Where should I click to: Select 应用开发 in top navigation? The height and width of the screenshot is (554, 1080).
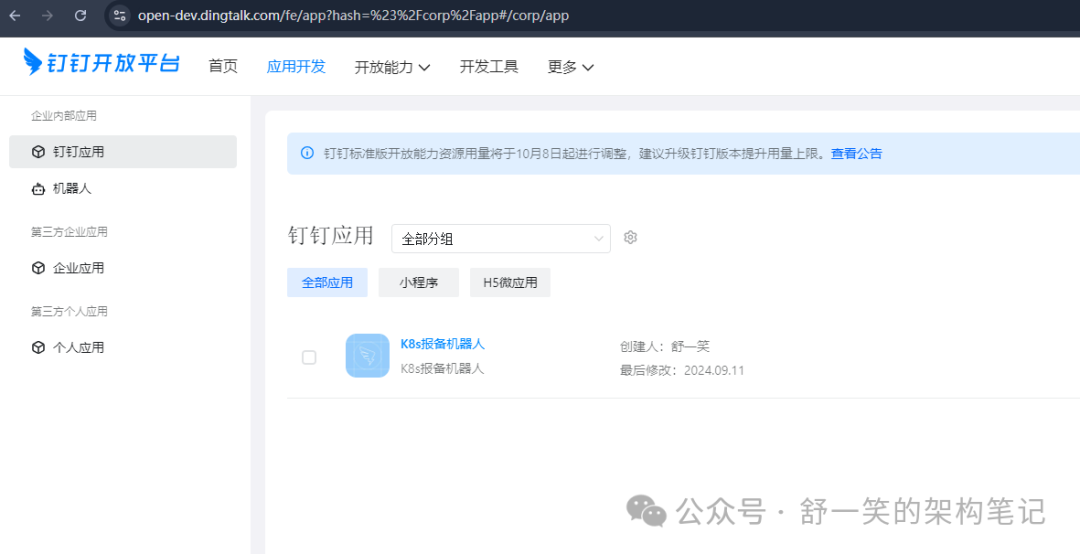pos(296,66)
